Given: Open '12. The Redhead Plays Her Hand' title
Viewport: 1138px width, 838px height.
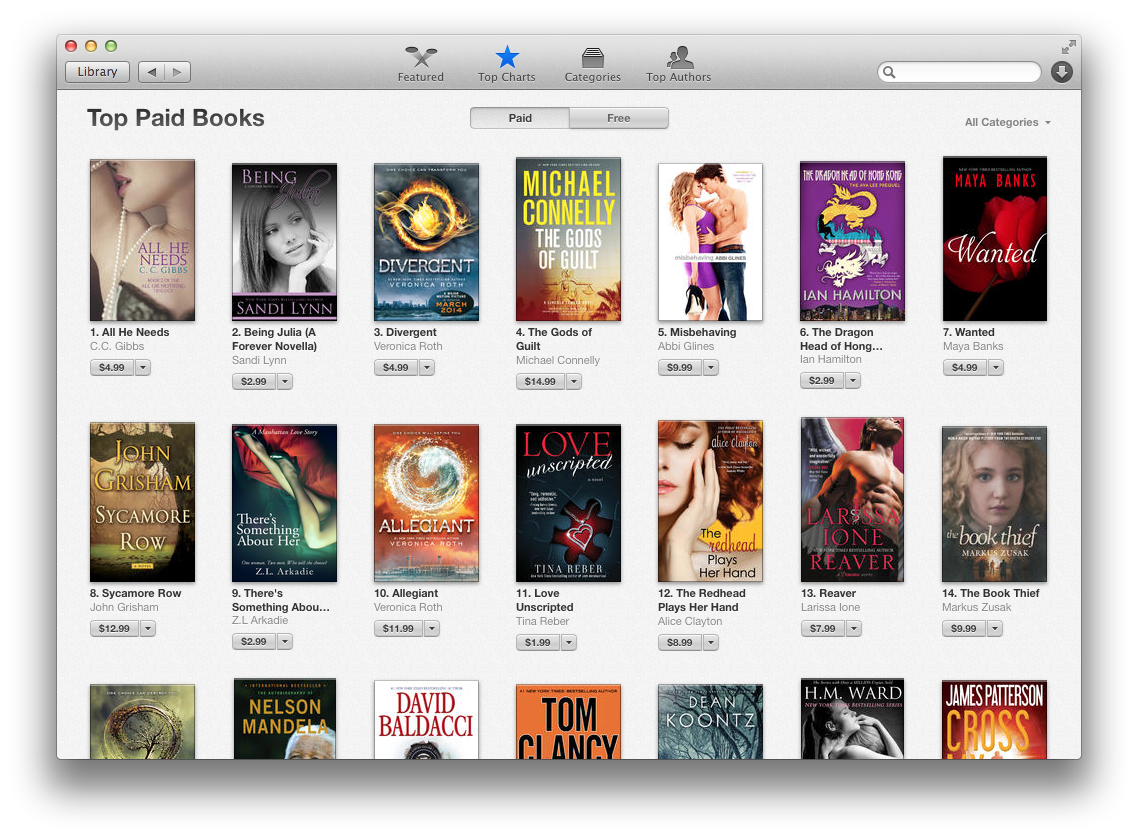Looking at the screenshot, I should click(701, 600).
